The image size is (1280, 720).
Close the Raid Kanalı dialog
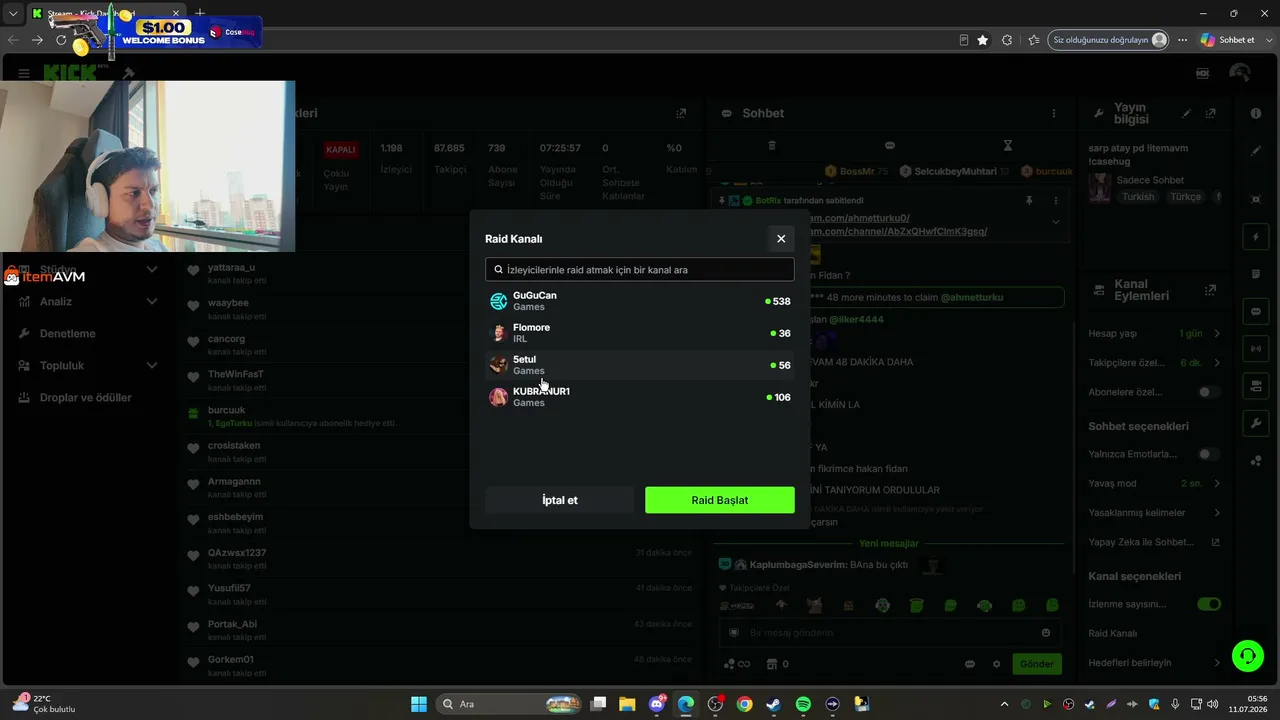tap(781, 238)
